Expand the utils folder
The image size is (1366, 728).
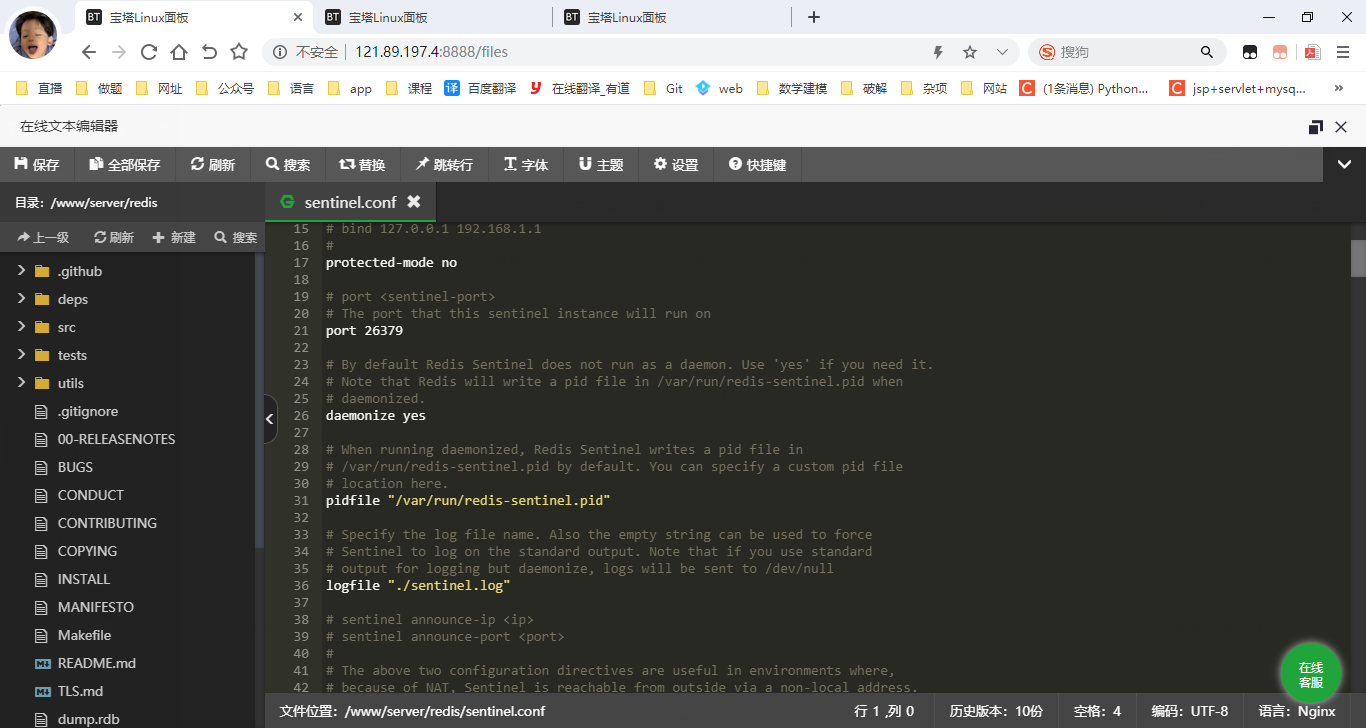coord(22,383)
